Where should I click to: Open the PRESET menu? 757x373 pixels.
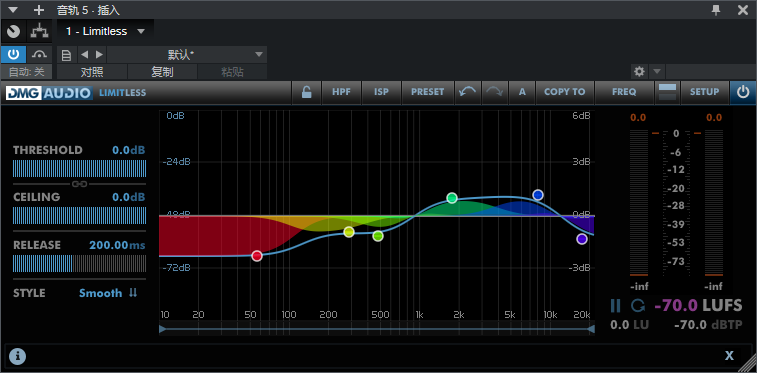[x=428, y=92]
